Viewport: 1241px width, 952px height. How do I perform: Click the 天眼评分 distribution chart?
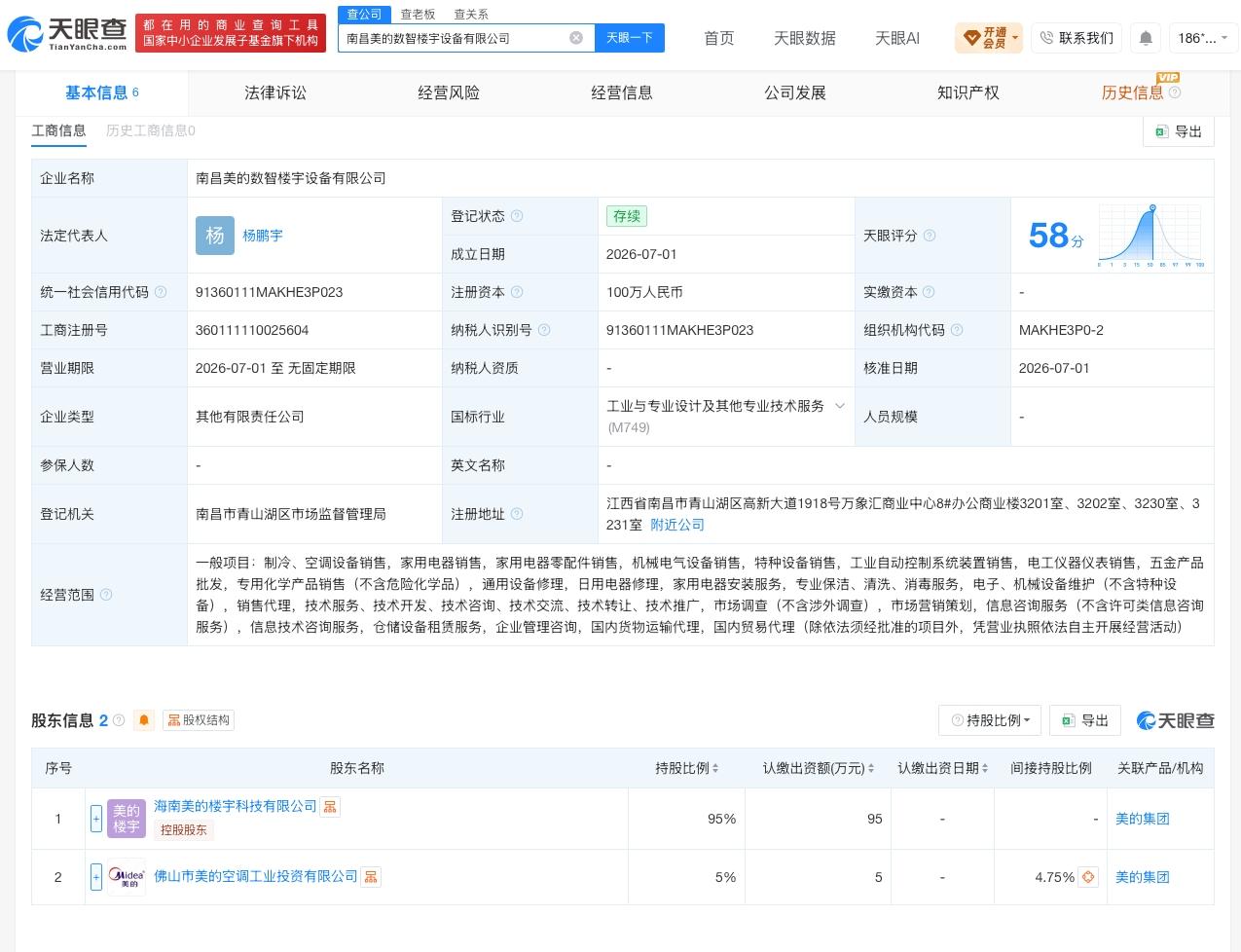1151,236
